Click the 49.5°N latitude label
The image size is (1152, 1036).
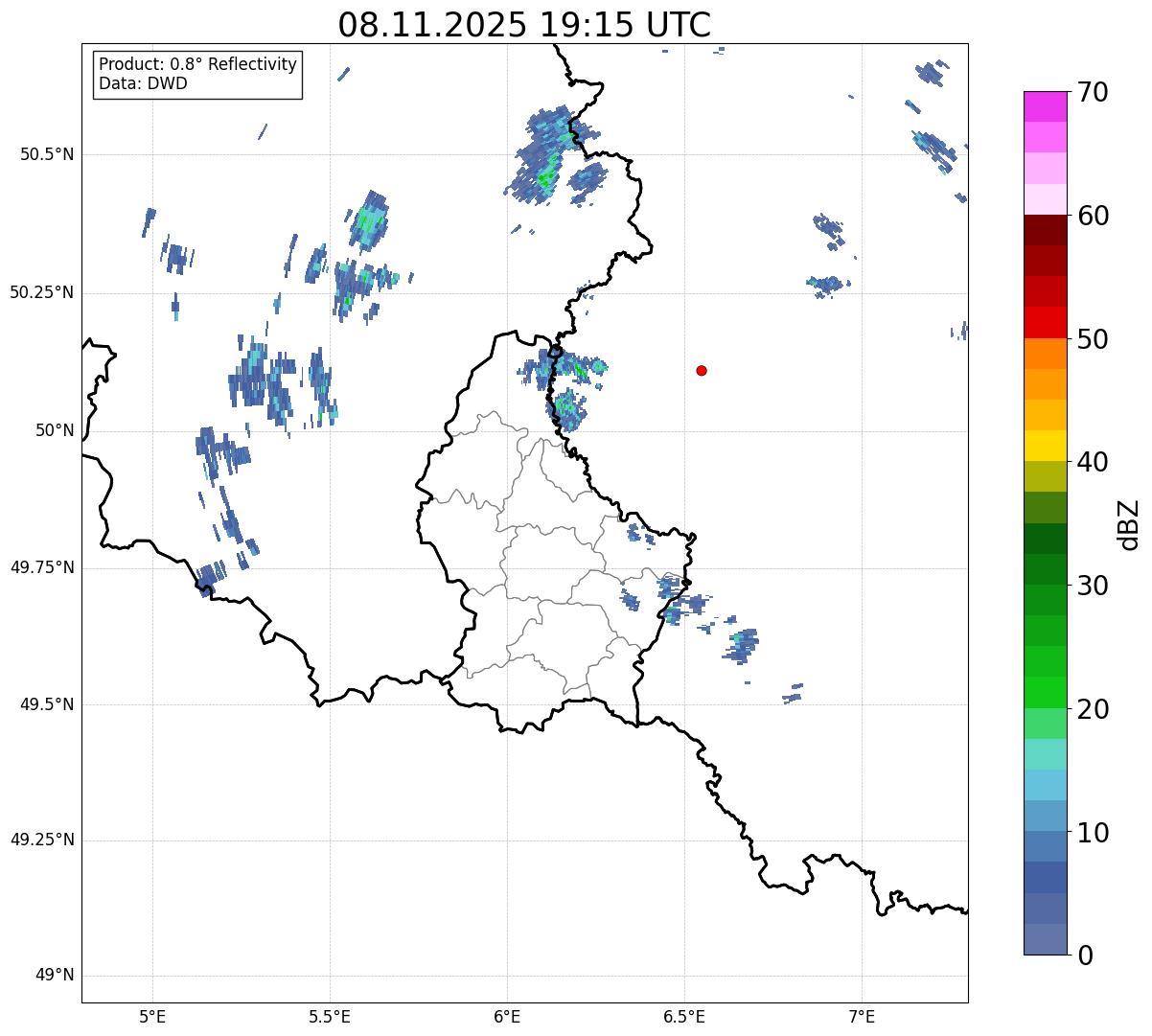[x=47, y=704]
